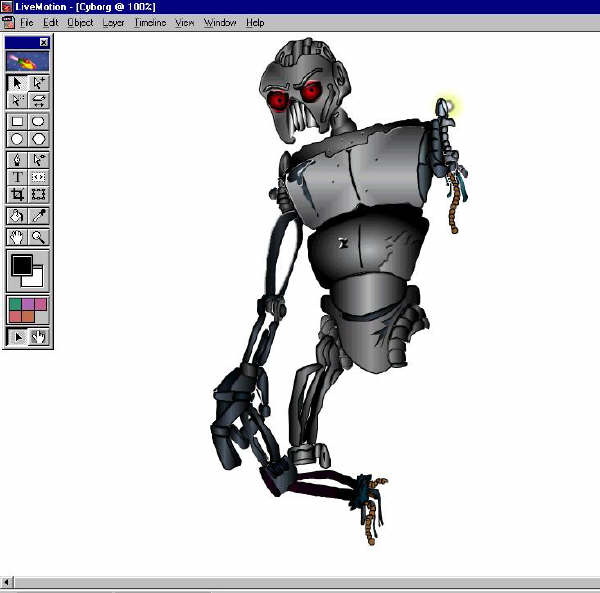
Task: Open the Timeline menu
Action: 150,22
